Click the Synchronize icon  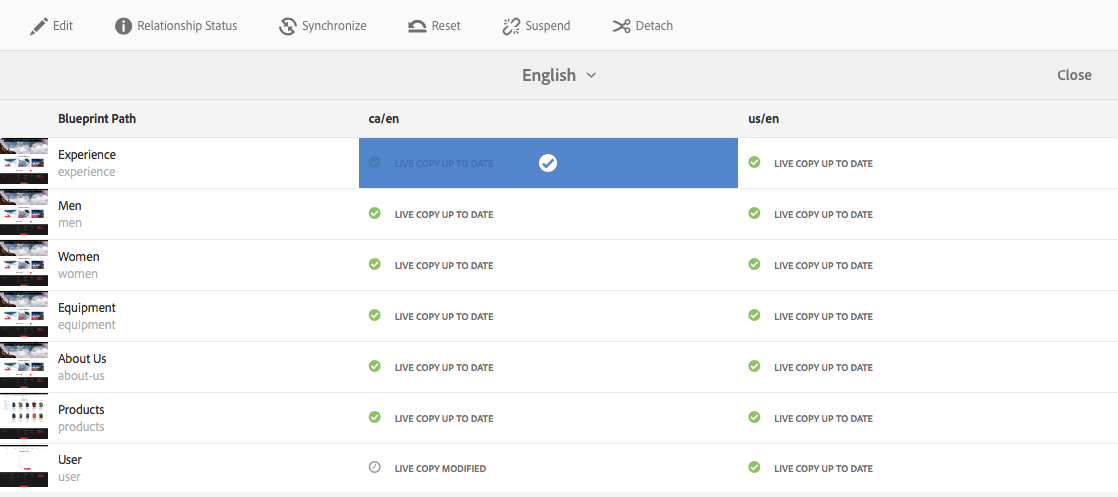(288, 26)
